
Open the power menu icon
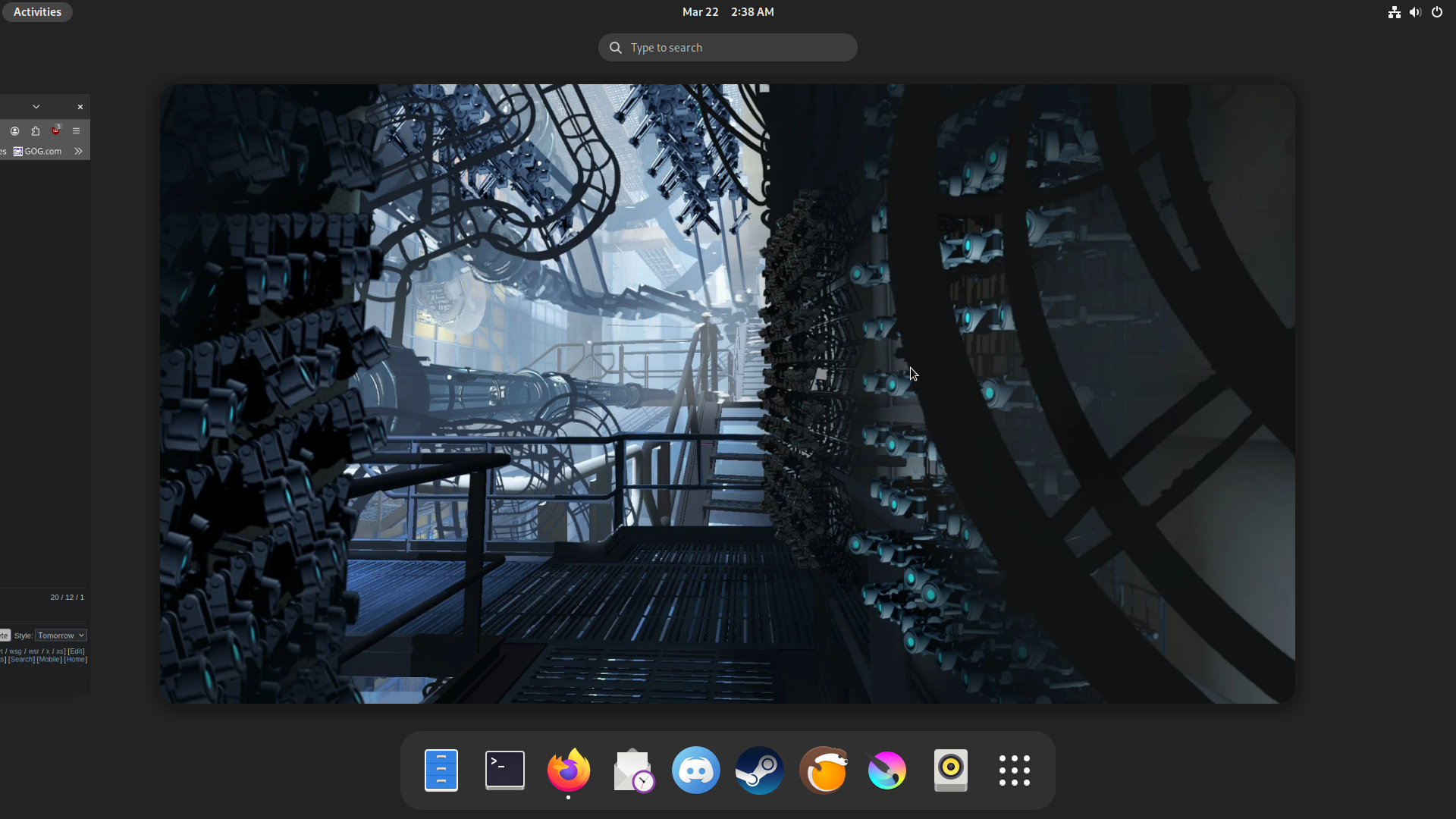point(1437,12)
